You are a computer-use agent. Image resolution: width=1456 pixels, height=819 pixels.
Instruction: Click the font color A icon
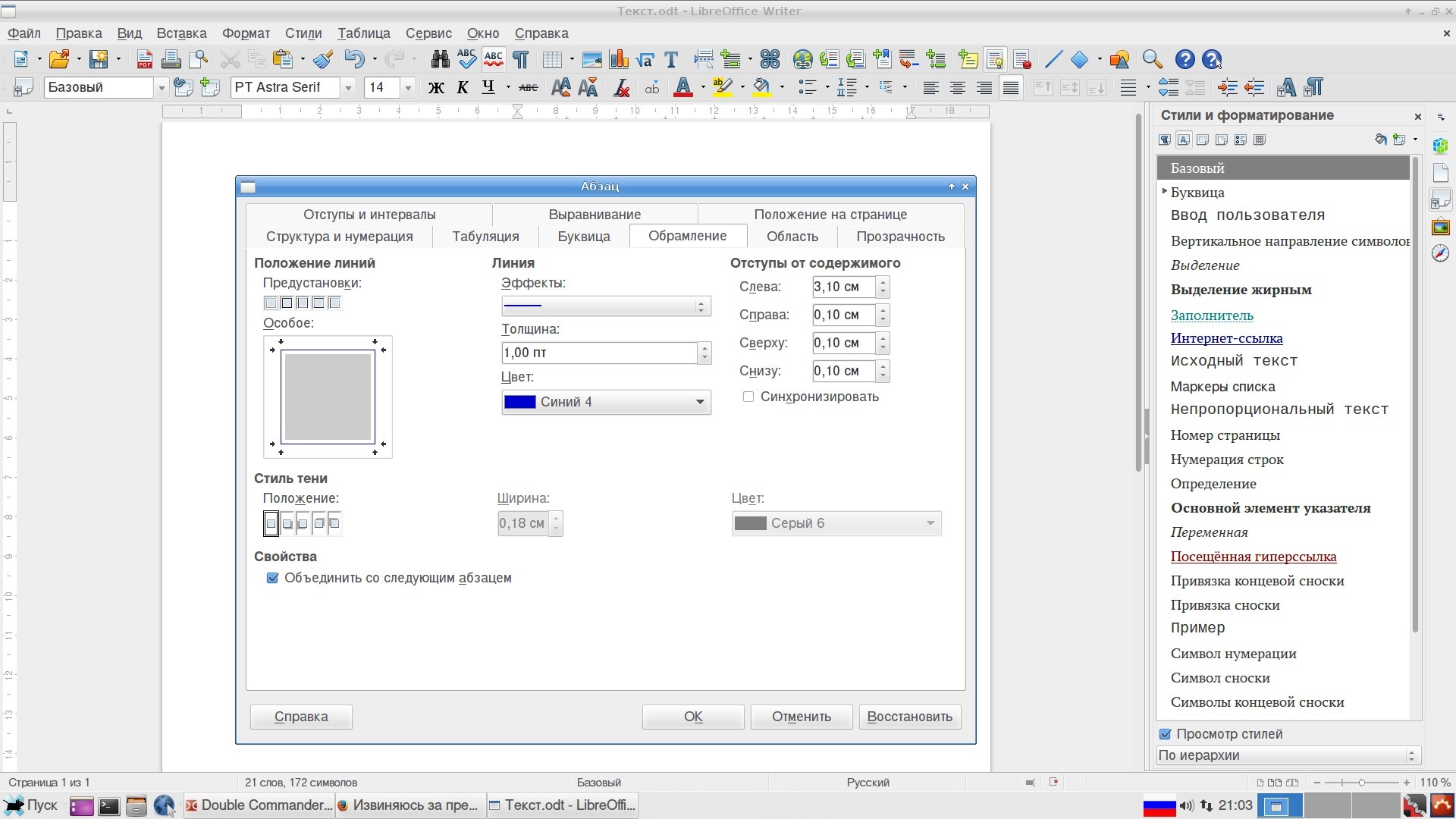[x=683, y=87]
